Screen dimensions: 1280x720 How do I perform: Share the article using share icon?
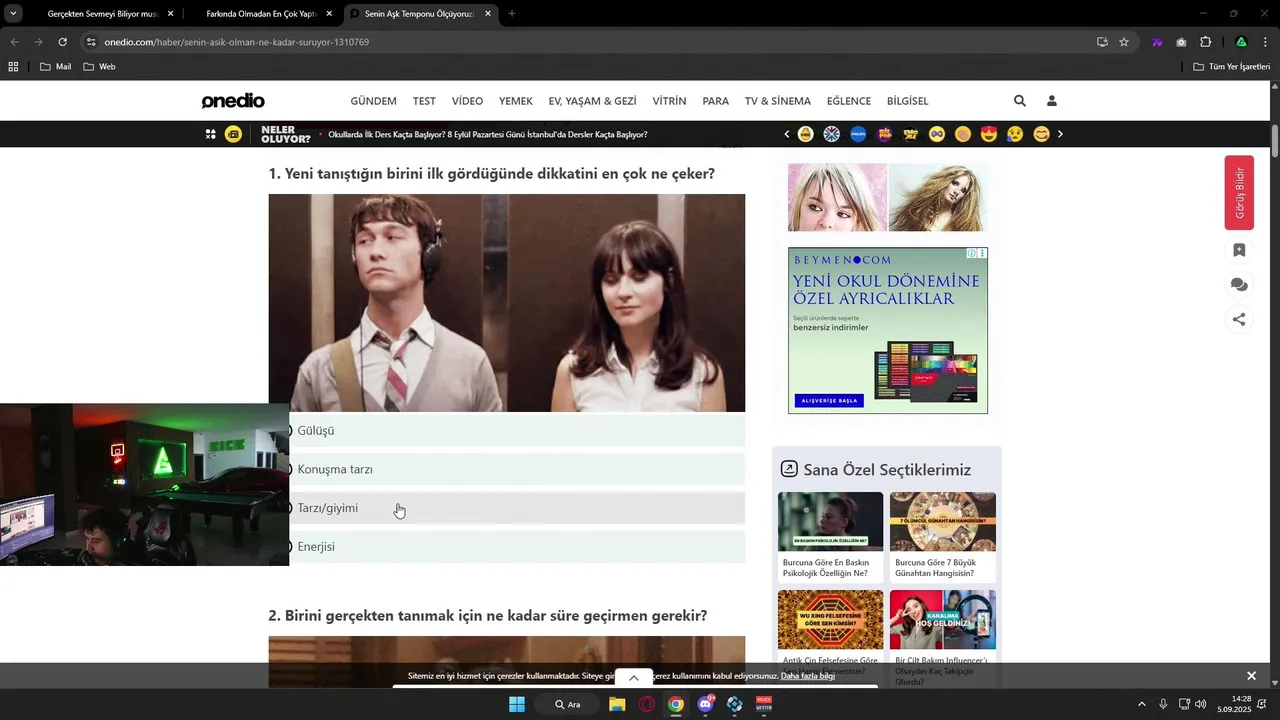(1239, 320)
